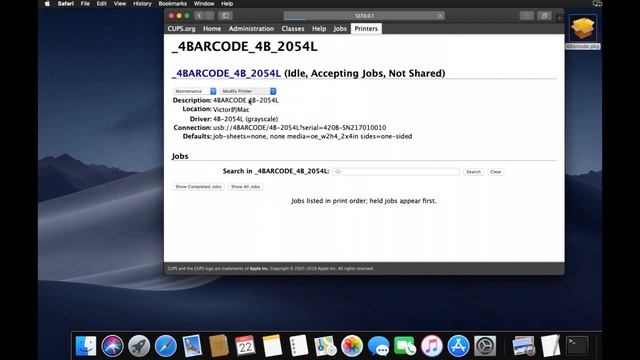The width and height of the screenshot is (640, 360).
Task: Open TextEdit paper icon in dock
Action: [551, 346]
